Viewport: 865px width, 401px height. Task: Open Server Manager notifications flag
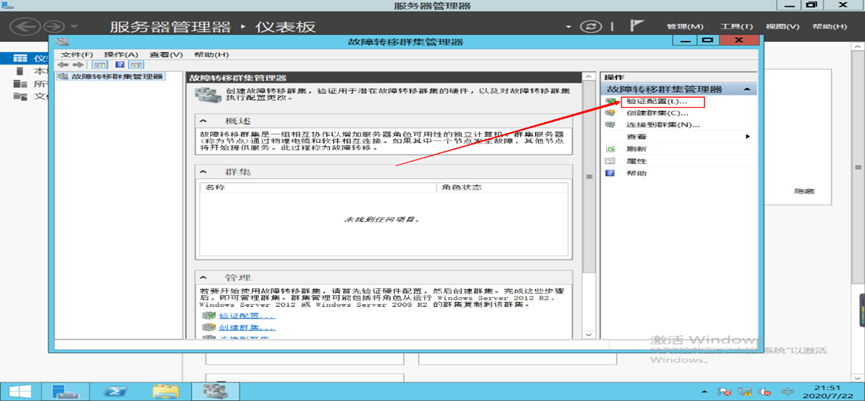pyautogui.click(x=637, y=26)
